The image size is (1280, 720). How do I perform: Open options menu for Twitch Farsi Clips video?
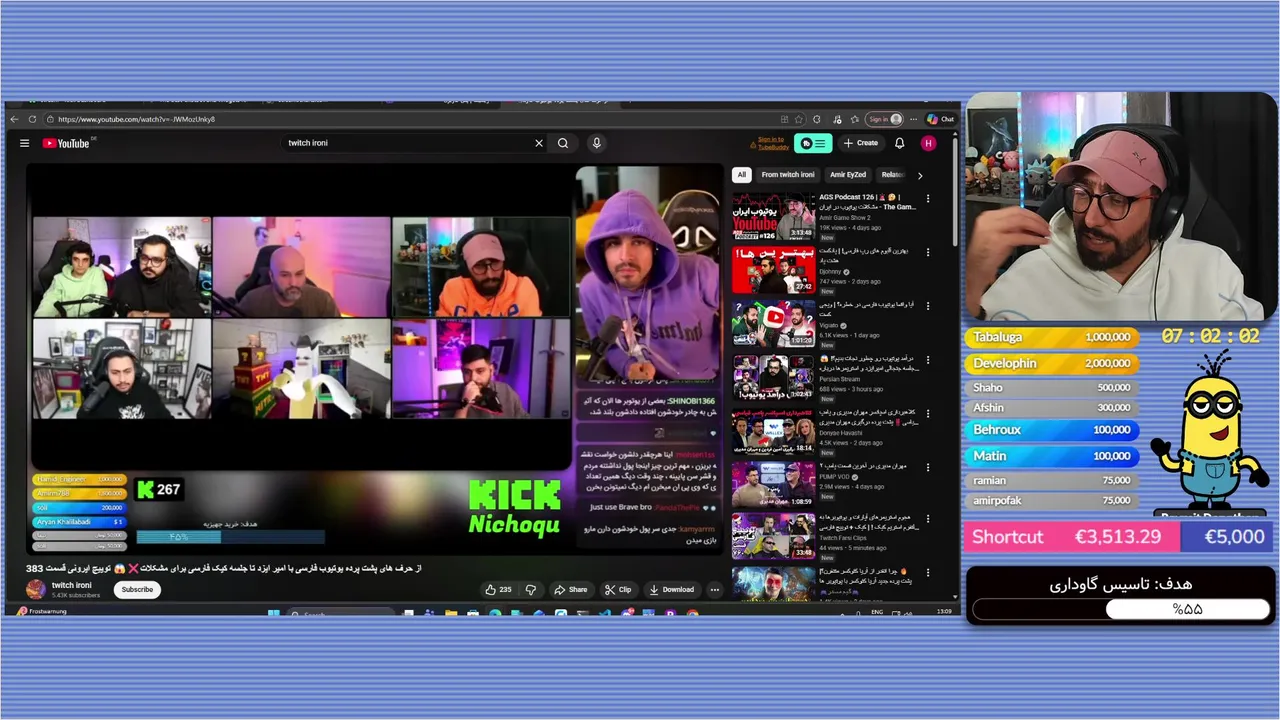pos(927,518)
